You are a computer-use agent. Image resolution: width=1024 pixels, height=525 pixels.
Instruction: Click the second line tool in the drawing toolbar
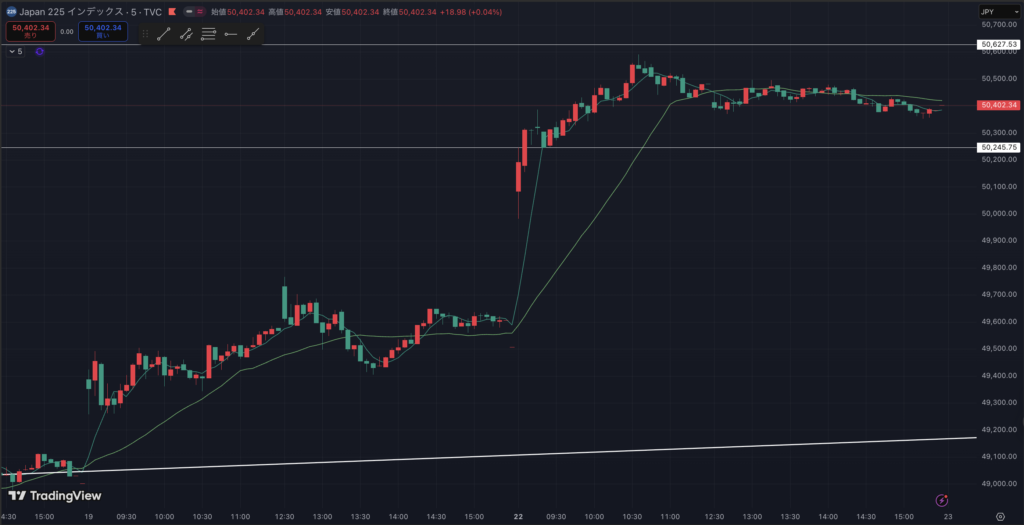coord(186,34)
